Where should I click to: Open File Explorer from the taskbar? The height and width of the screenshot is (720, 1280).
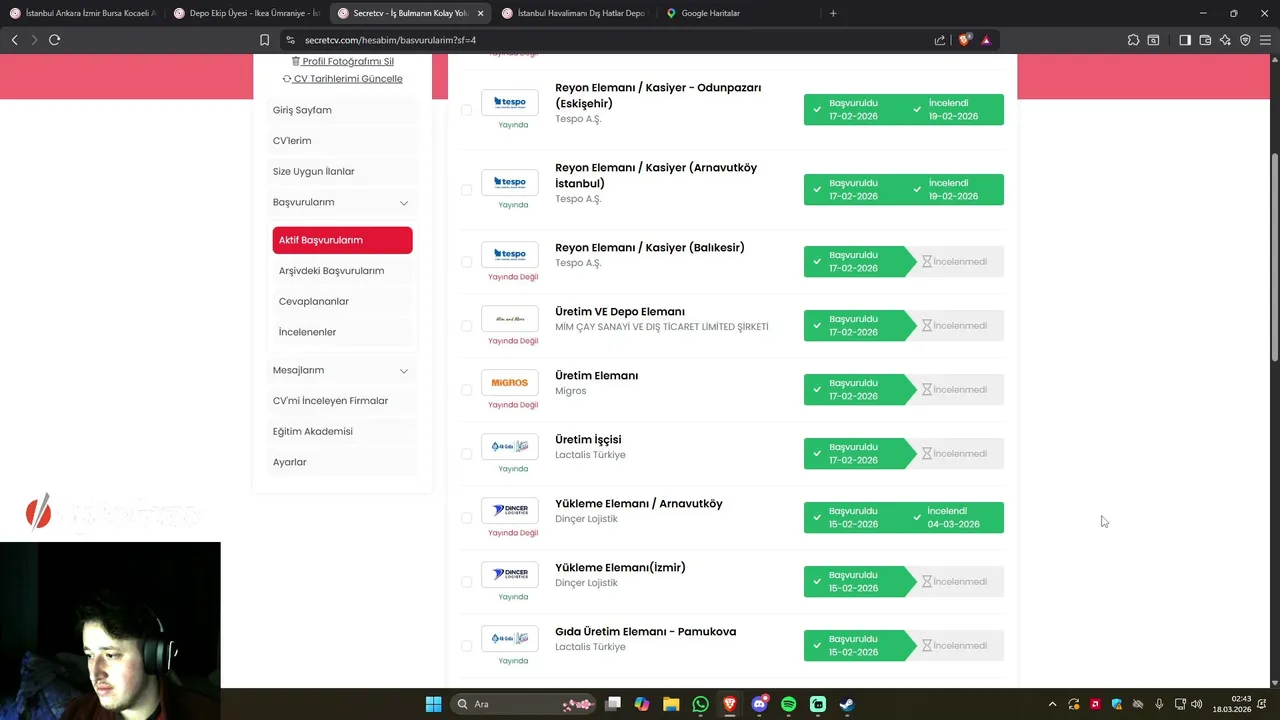[671, 704]
